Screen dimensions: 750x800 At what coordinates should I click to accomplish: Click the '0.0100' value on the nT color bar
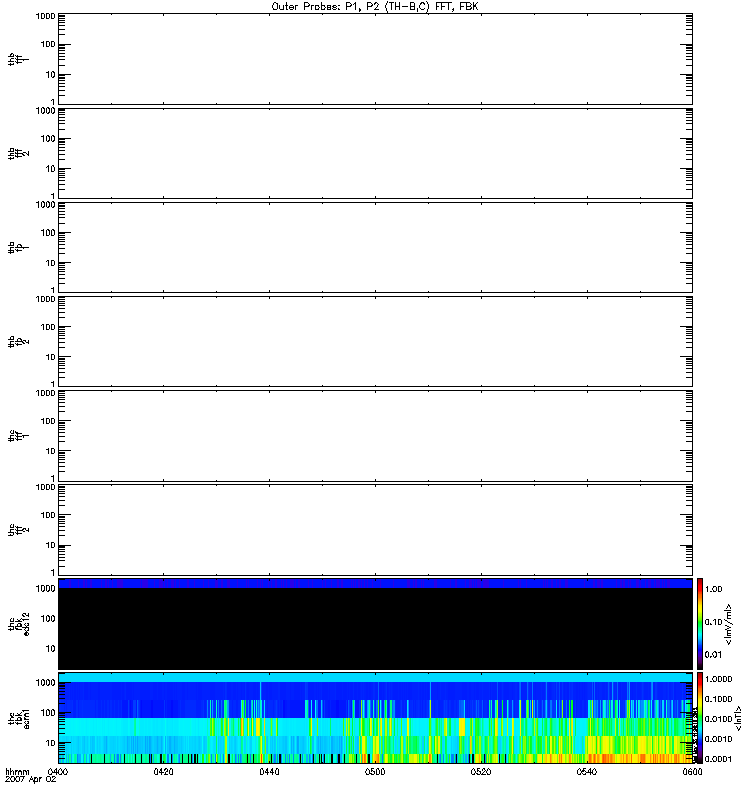click(718, 719)
